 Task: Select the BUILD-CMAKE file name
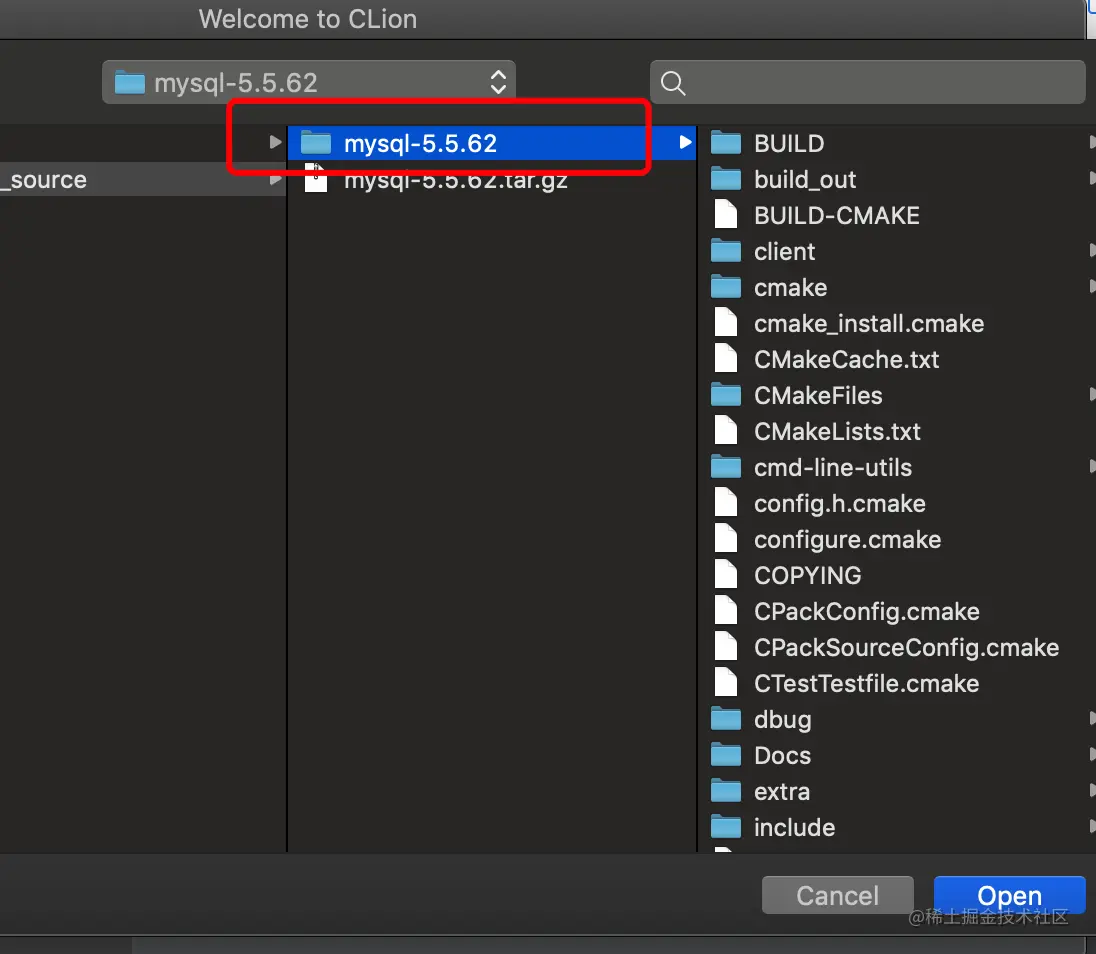837,215
